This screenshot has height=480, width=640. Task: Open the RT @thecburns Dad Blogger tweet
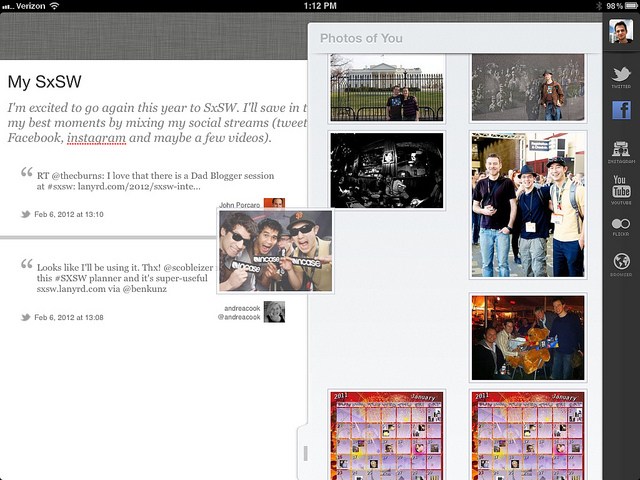click(156, 181)
